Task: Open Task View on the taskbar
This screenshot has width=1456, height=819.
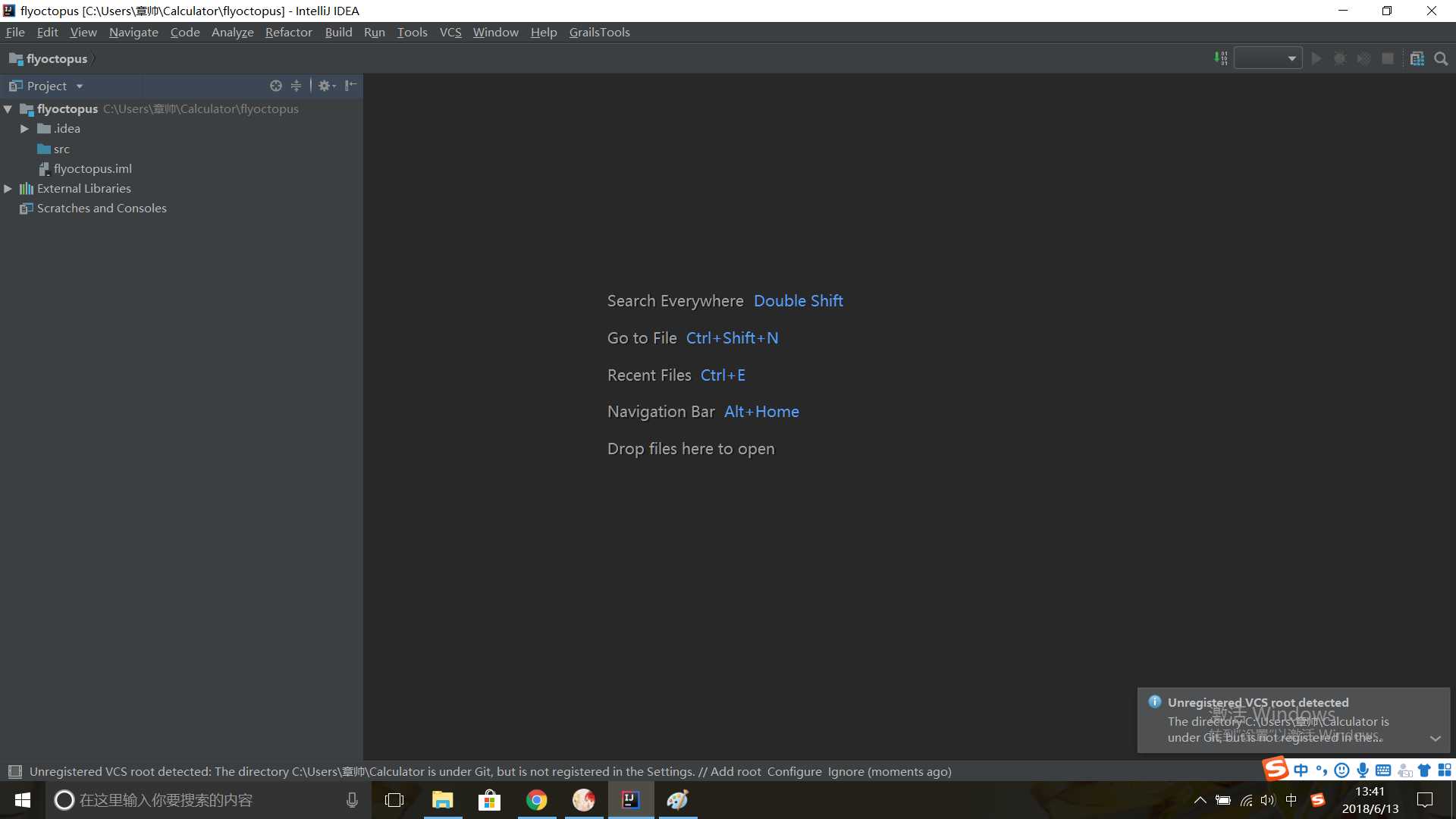Action: pyautogui.click(x=394, y=800)
